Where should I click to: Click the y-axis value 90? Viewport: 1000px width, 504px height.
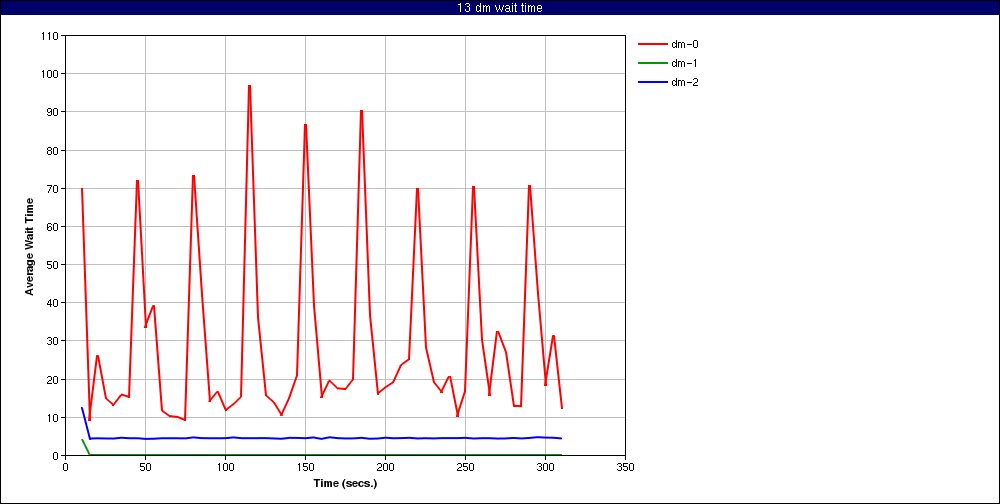(54, 112)
